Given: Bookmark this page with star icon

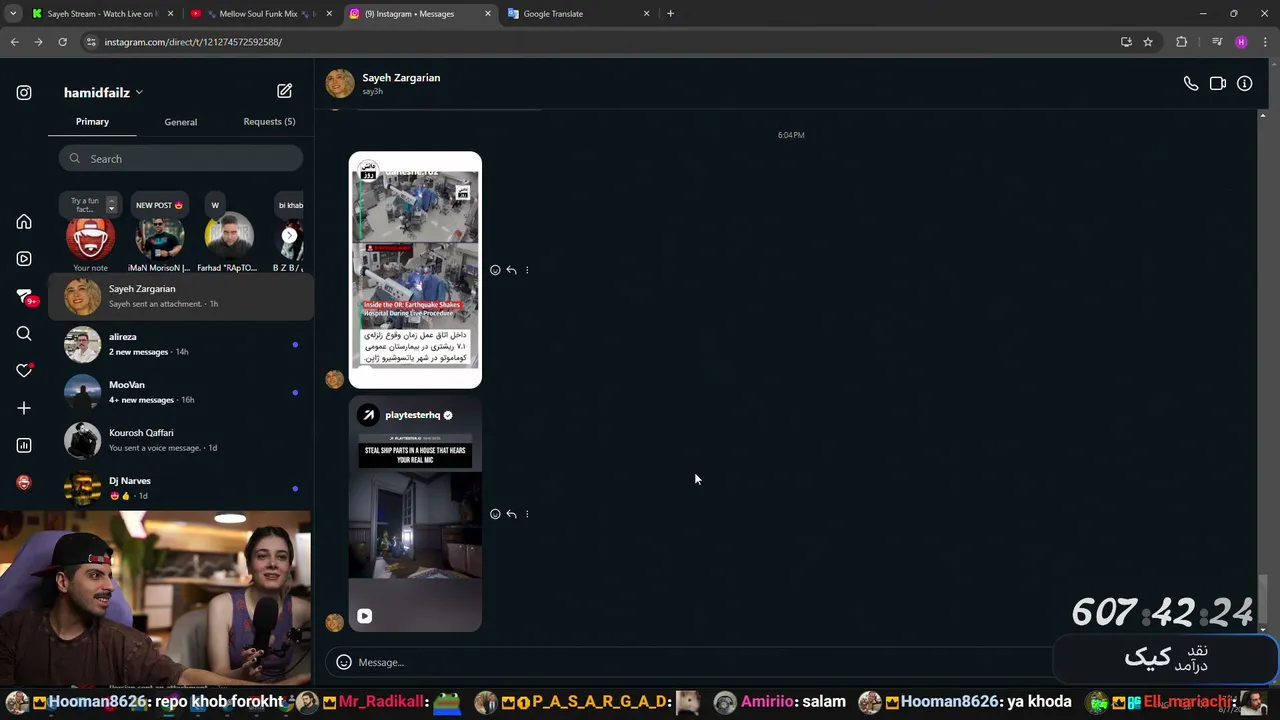Looking at the screenshot, I should [1148, 42].
